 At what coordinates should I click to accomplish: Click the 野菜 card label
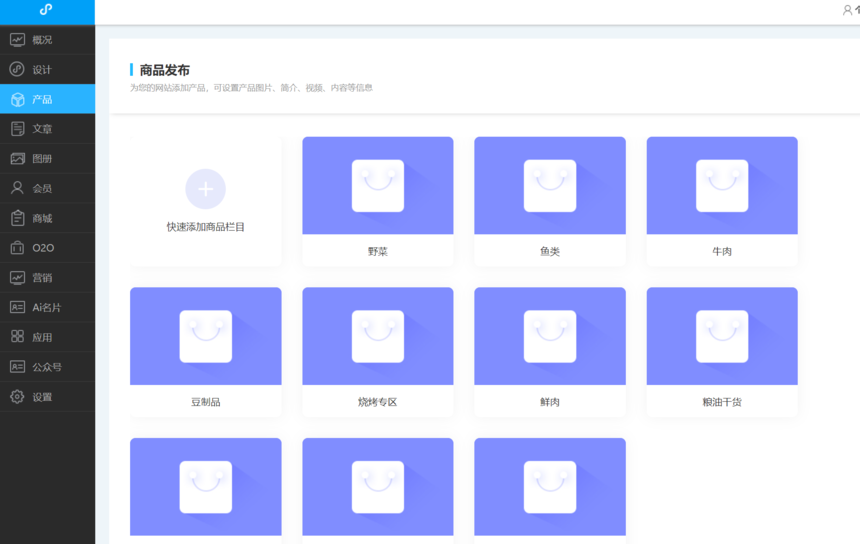click(378, 251)
